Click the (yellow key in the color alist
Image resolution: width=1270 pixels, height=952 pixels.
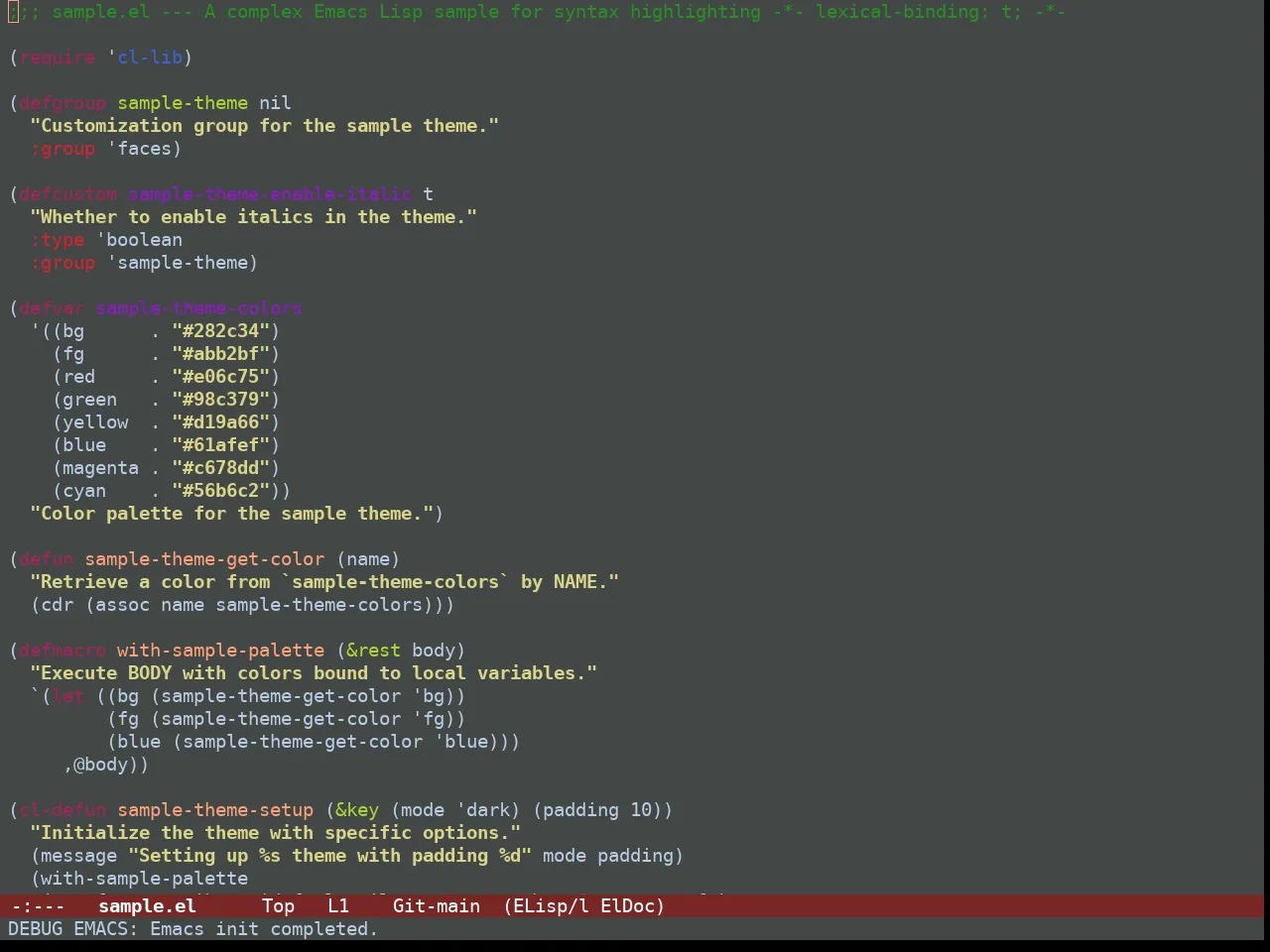90,422
